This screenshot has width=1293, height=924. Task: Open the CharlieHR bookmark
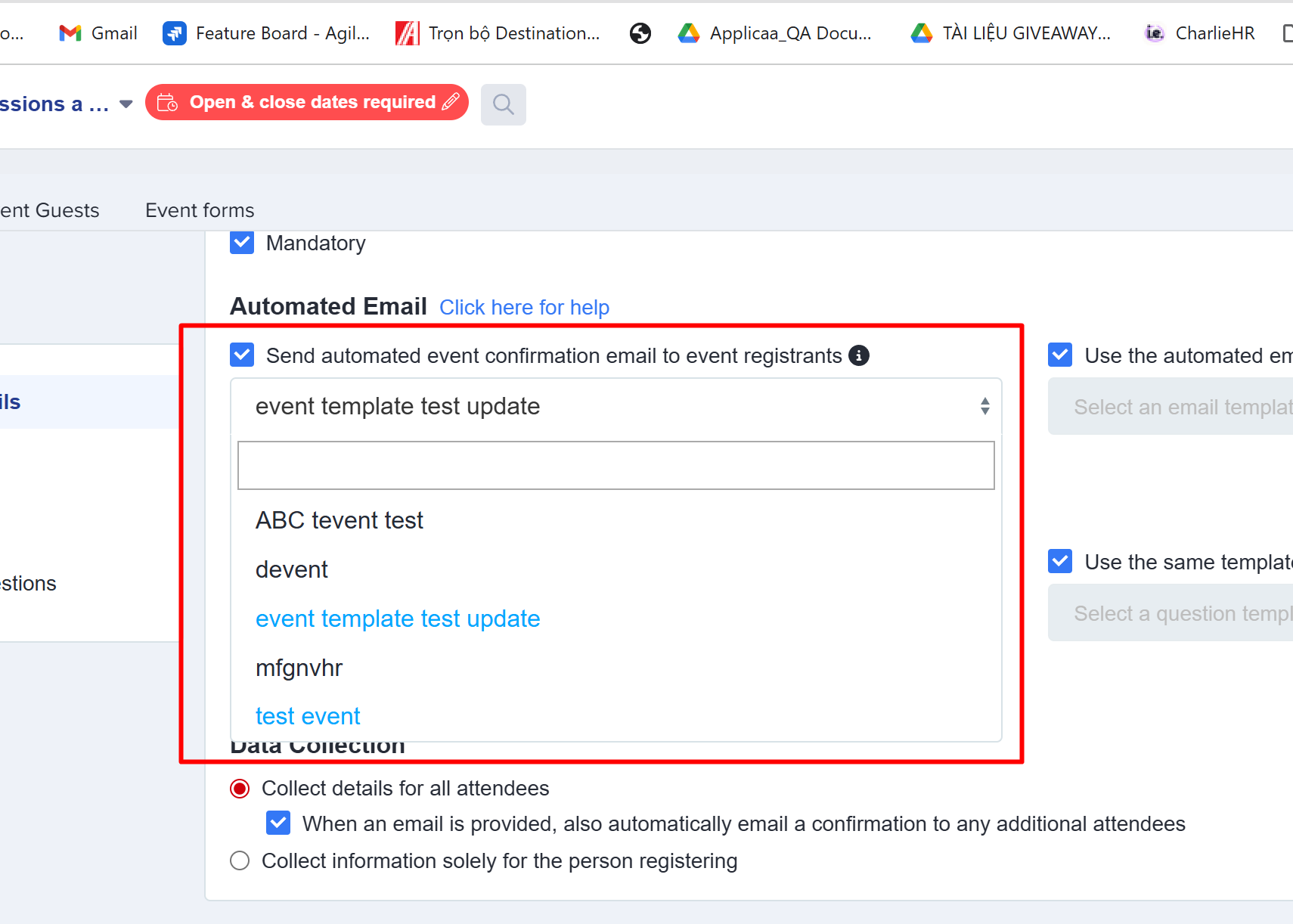click(1198, 33)
